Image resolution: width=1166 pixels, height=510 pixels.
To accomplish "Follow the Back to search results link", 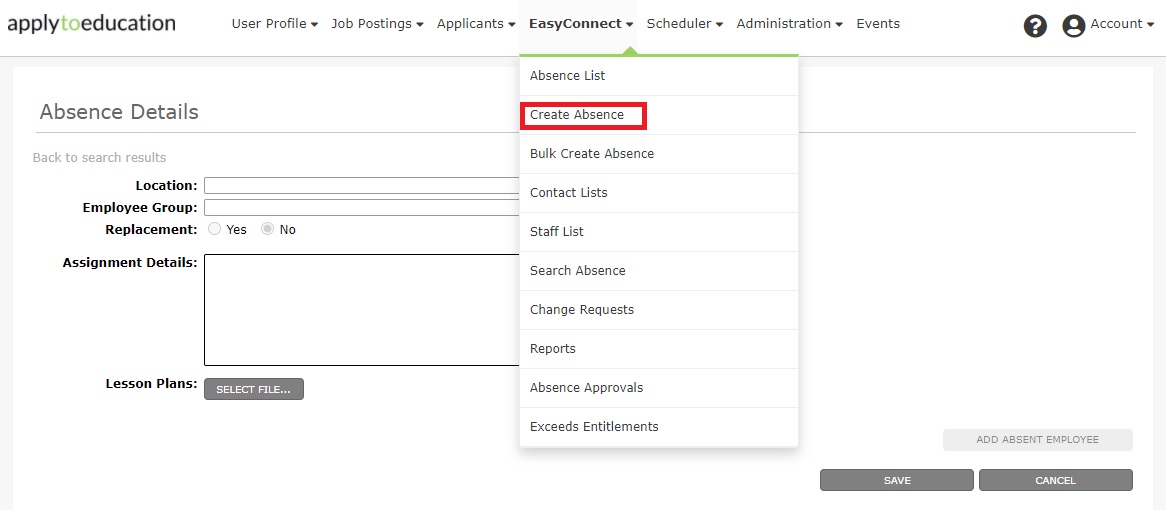I will (x=99, y=158).
